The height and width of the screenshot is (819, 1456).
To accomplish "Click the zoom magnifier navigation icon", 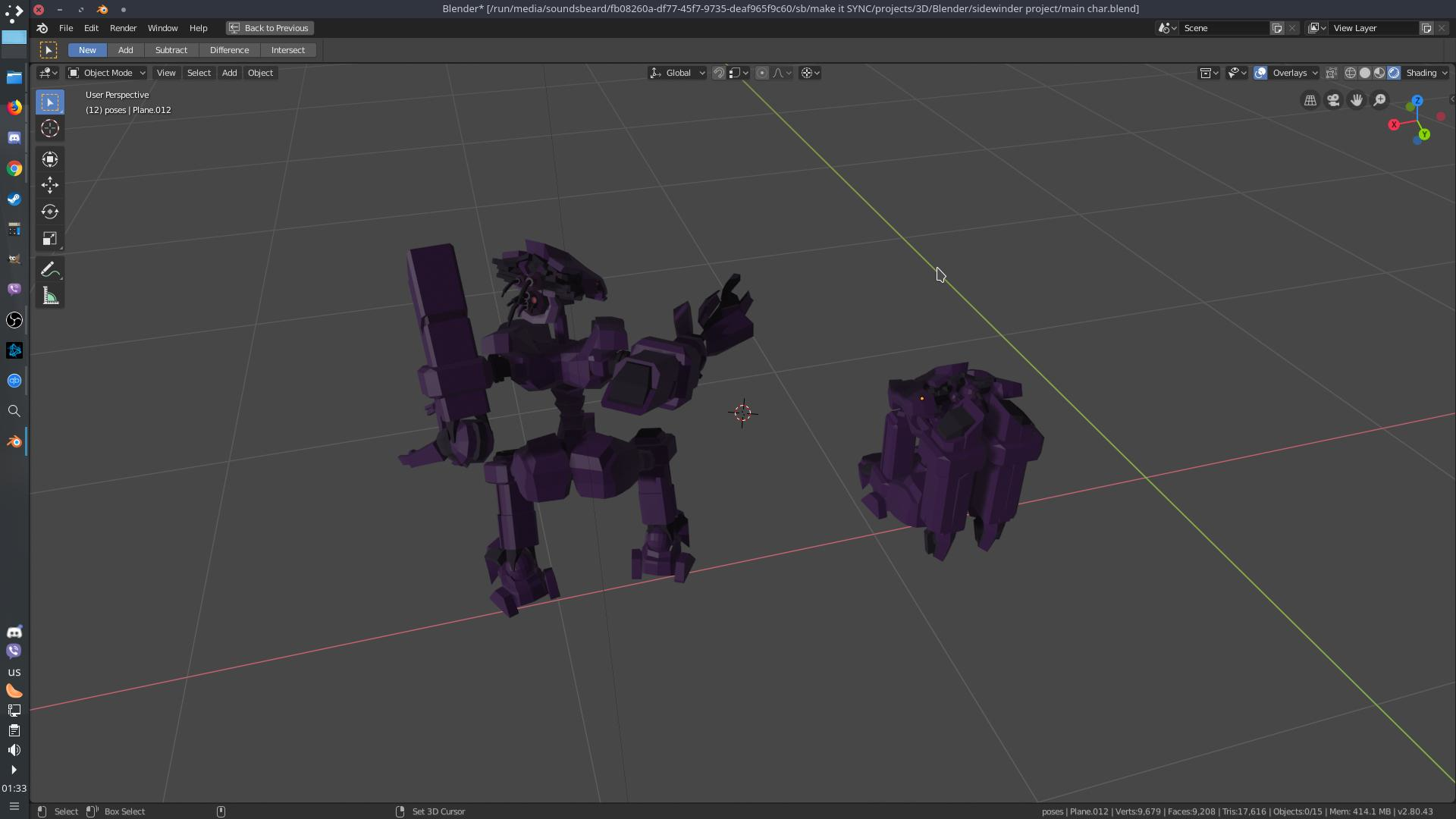I will pos(1379,100).
